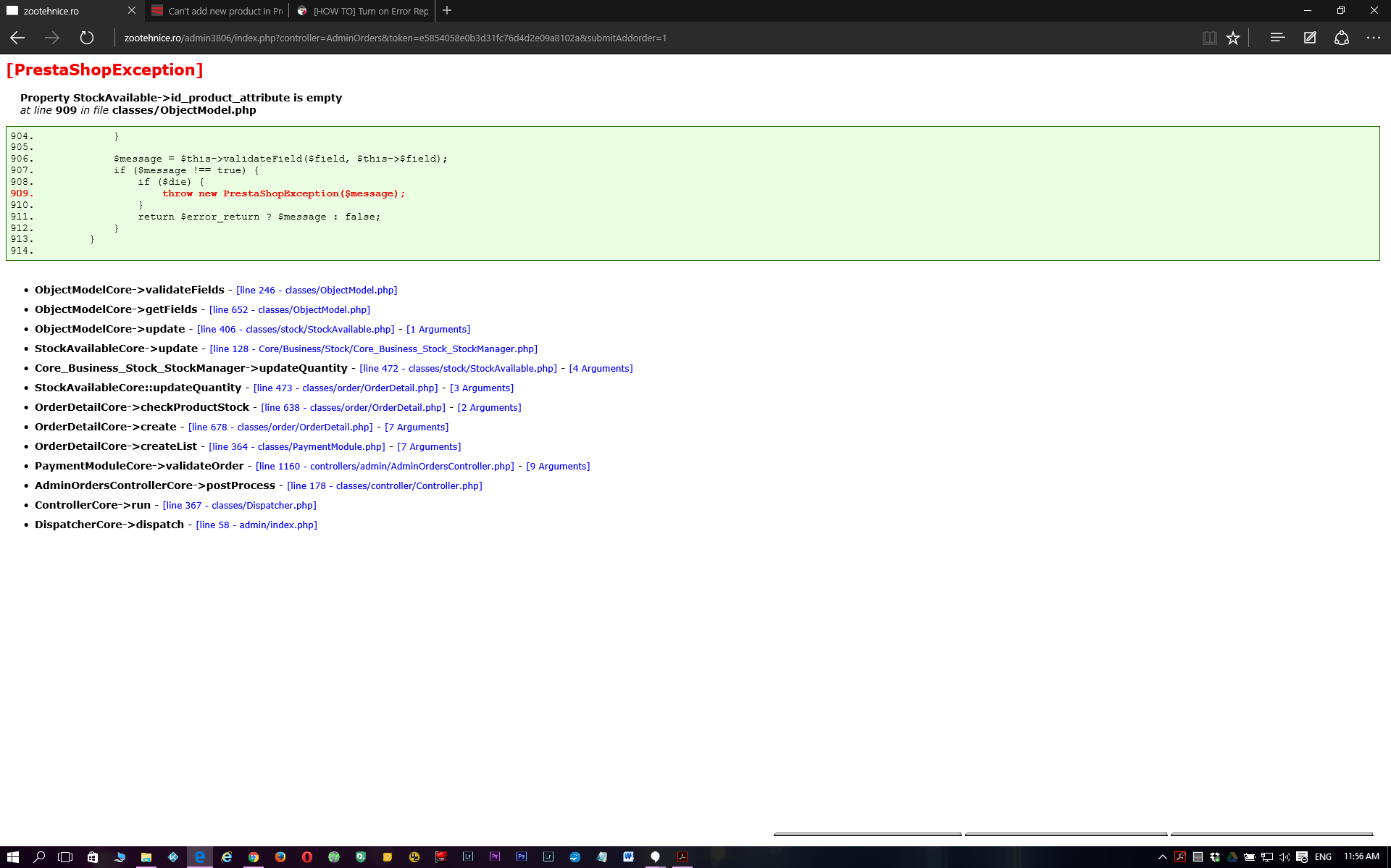Open the Hub lines icon
1391x868 pixels.
click(1277, 38)
